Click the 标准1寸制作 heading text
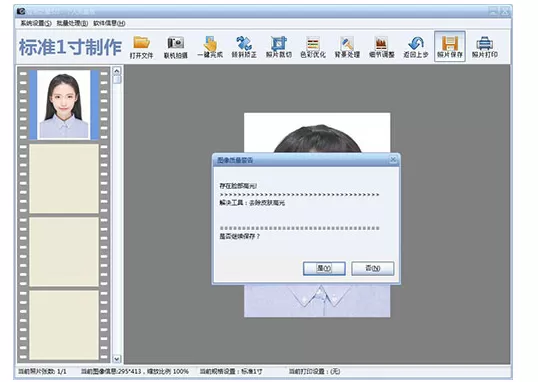The height and width of the screenshot is (382, 538). click(x=70, y=47)
